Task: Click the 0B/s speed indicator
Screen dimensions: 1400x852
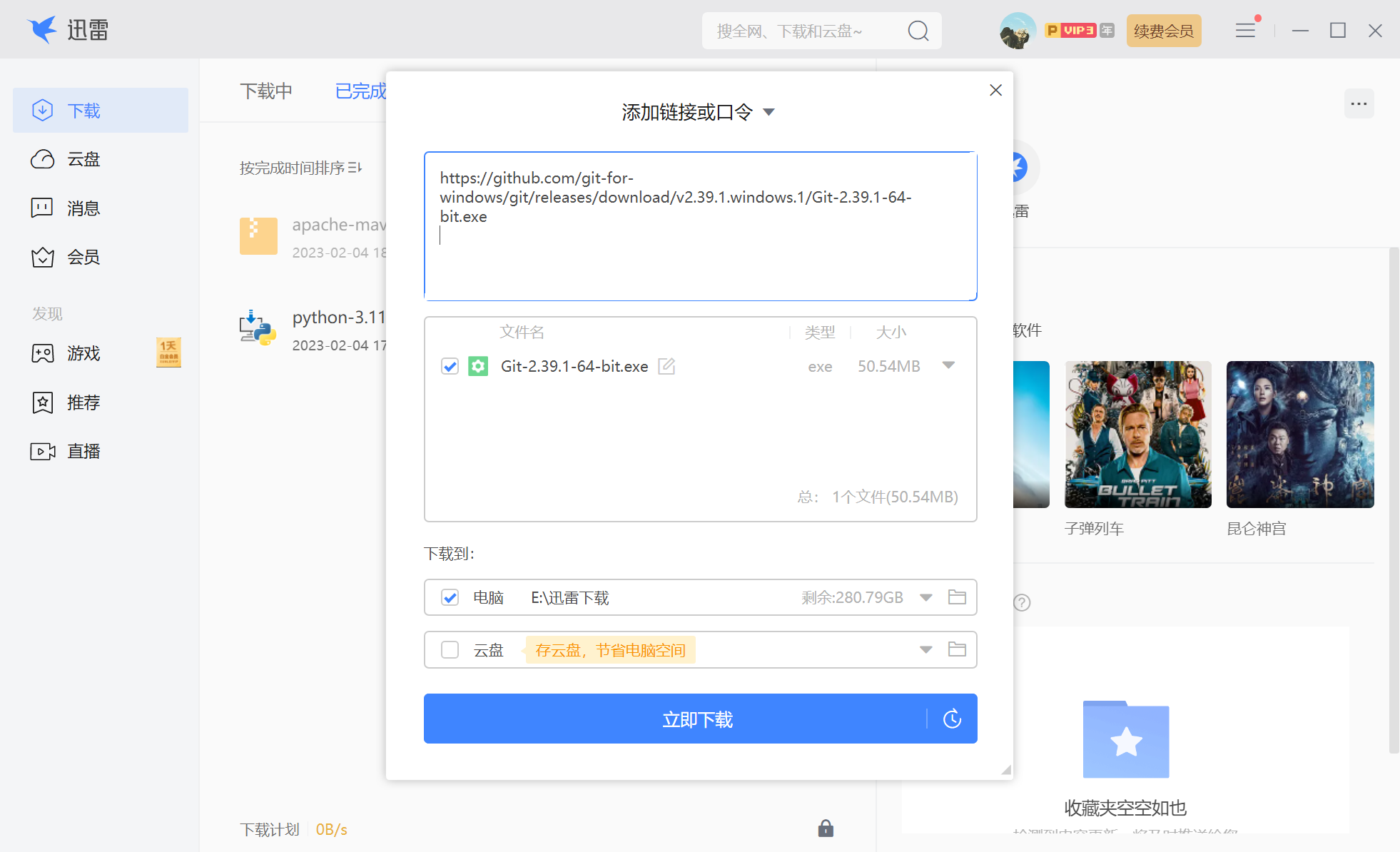Action: (331, 829)
